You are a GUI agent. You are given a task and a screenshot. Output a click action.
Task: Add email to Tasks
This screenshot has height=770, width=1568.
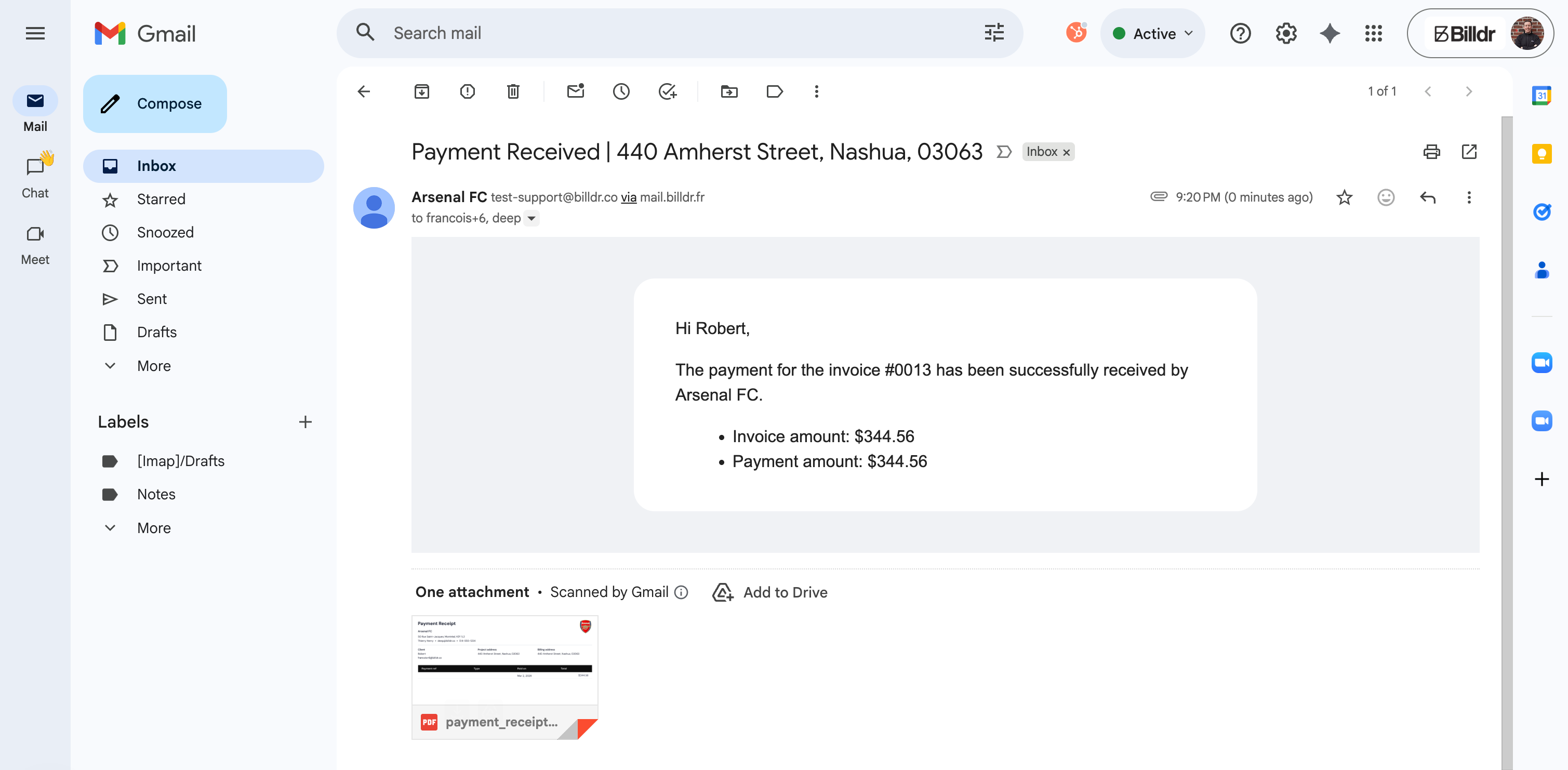pos(668,91)
